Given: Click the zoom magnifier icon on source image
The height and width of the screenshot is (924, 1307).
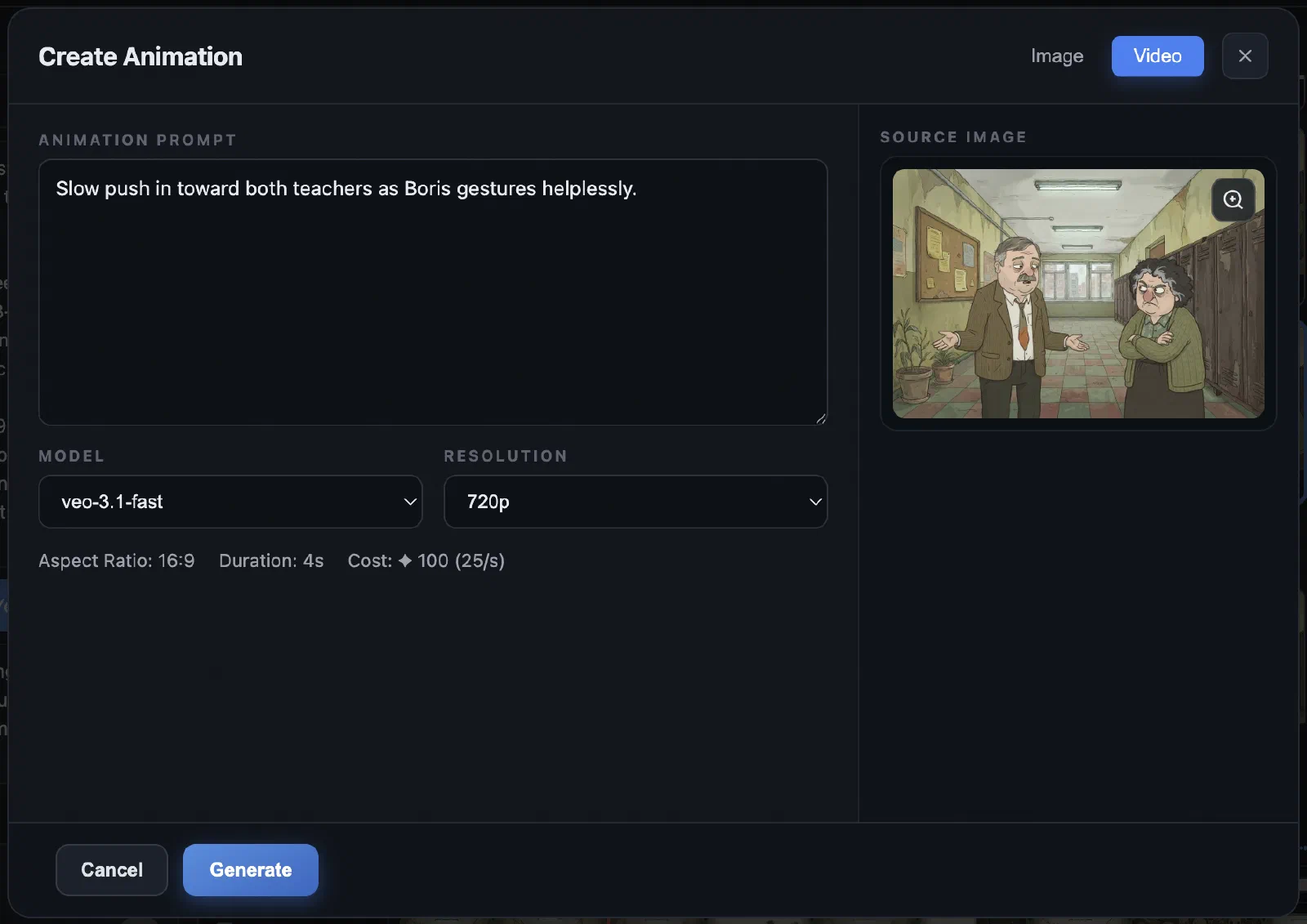Looking at the screenshot, I should [1233, 199].
